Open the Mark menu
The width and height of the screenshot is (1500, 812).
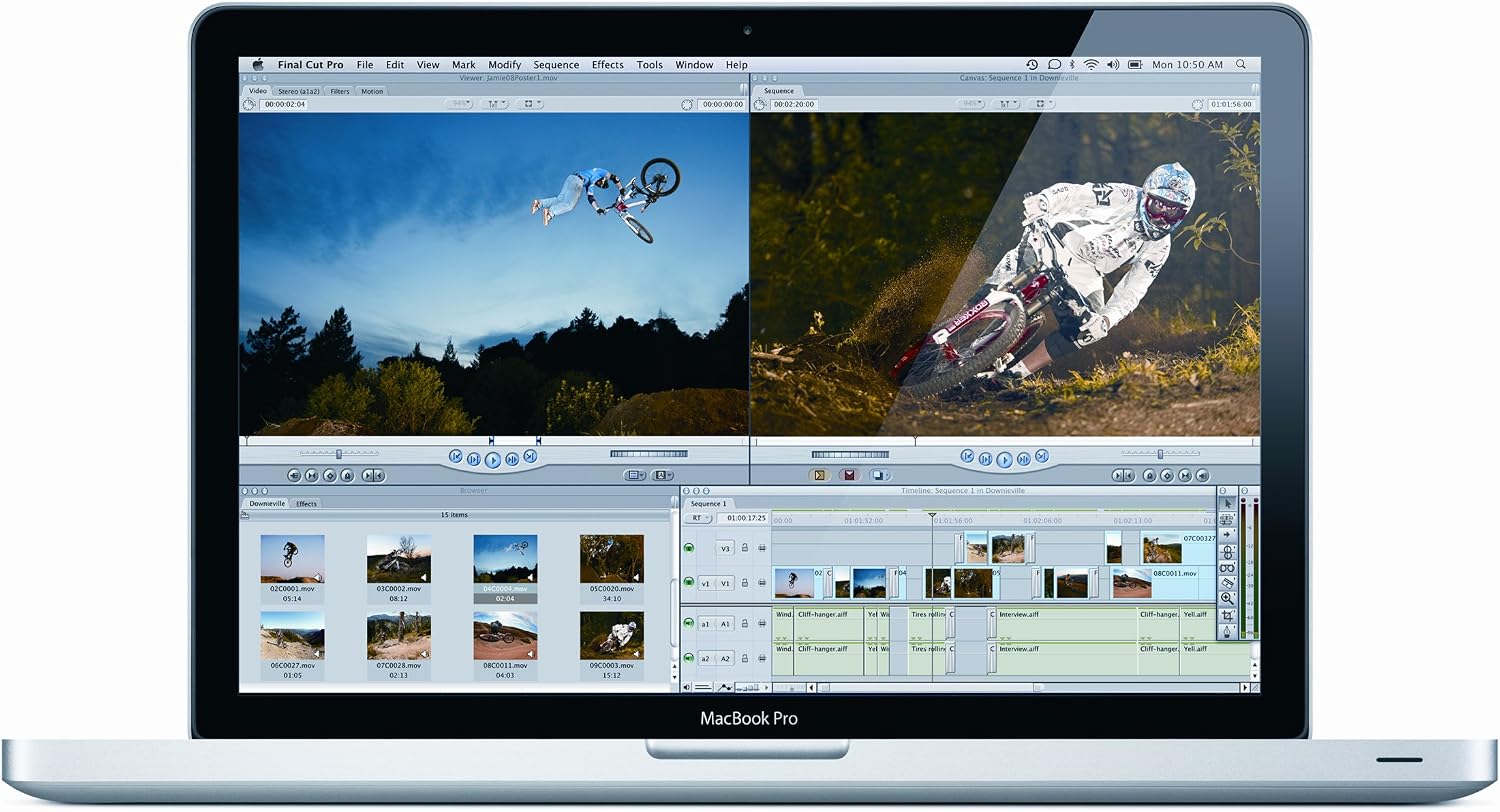[463, 65]
